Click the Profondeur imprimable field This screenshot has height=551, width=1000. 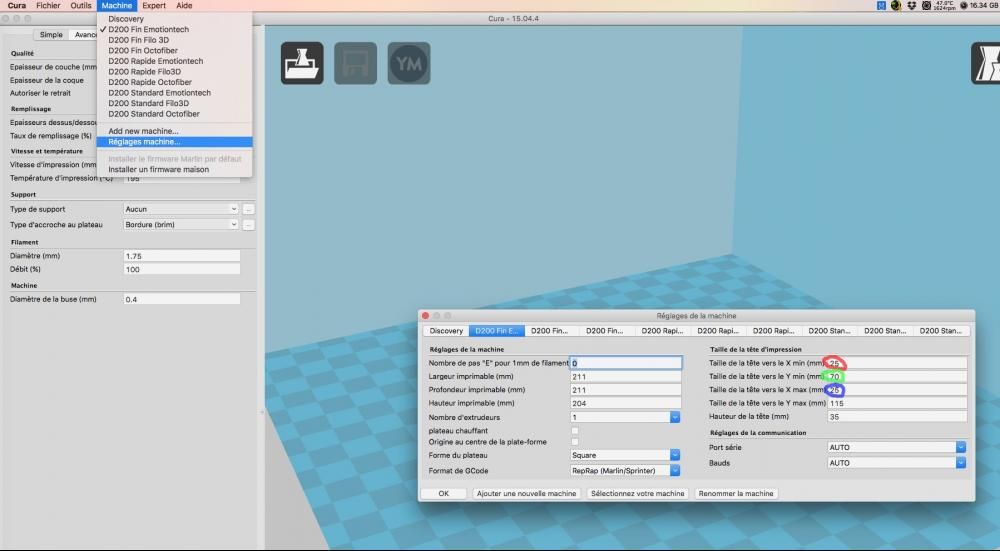[x=626, y=390]
